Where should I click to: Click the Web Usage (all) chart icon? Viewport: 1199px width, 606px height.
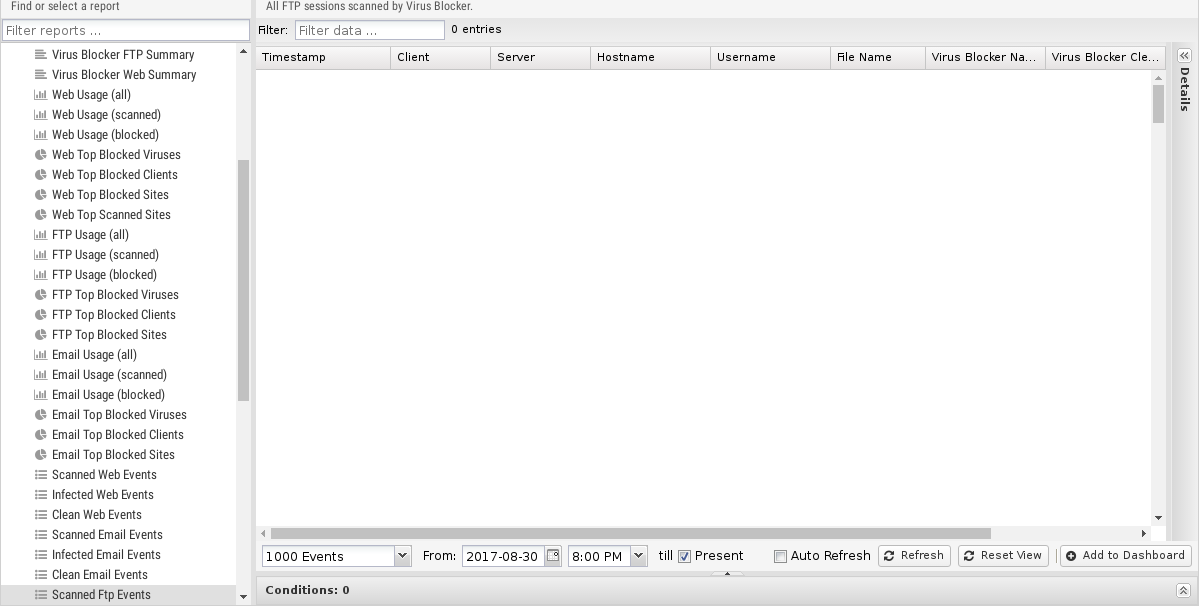pos(41,95)
